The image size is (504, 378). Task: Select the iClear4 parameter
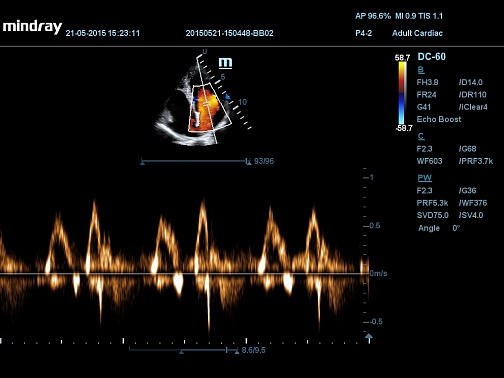click(473, 107)
